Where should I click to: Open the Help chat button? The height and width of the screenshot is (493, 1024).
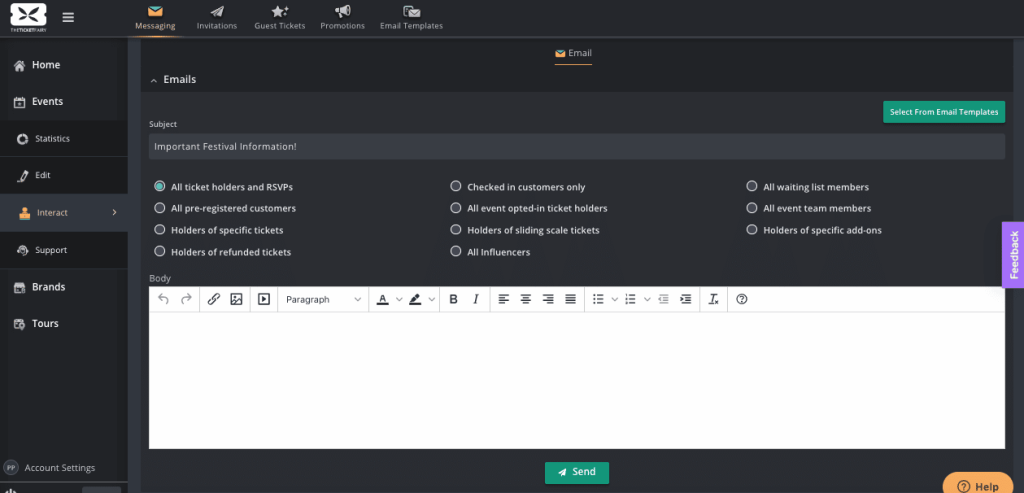978,485
